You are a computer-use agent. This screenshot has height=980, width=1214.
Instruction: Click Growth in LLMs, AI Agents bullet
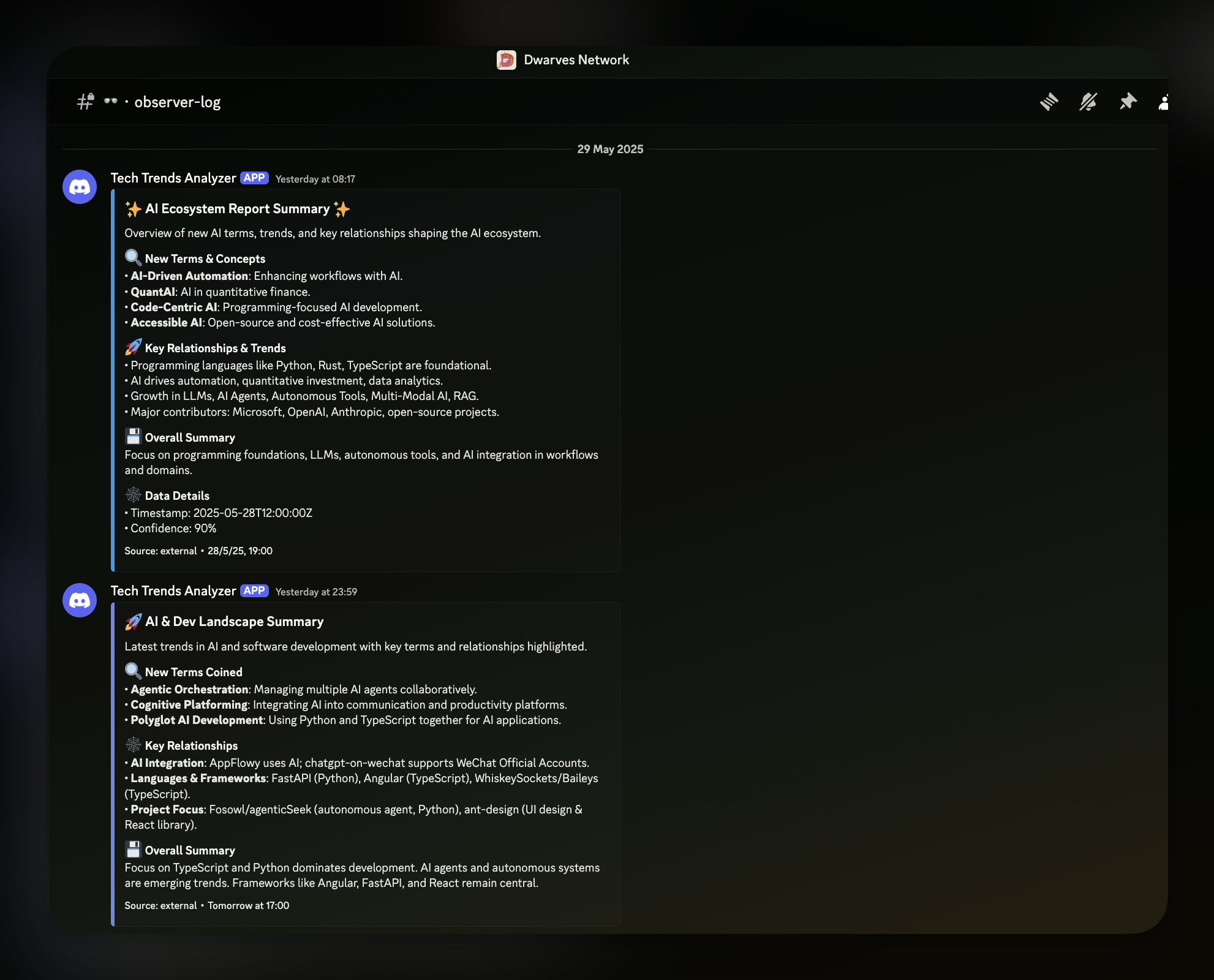[302, 396]
